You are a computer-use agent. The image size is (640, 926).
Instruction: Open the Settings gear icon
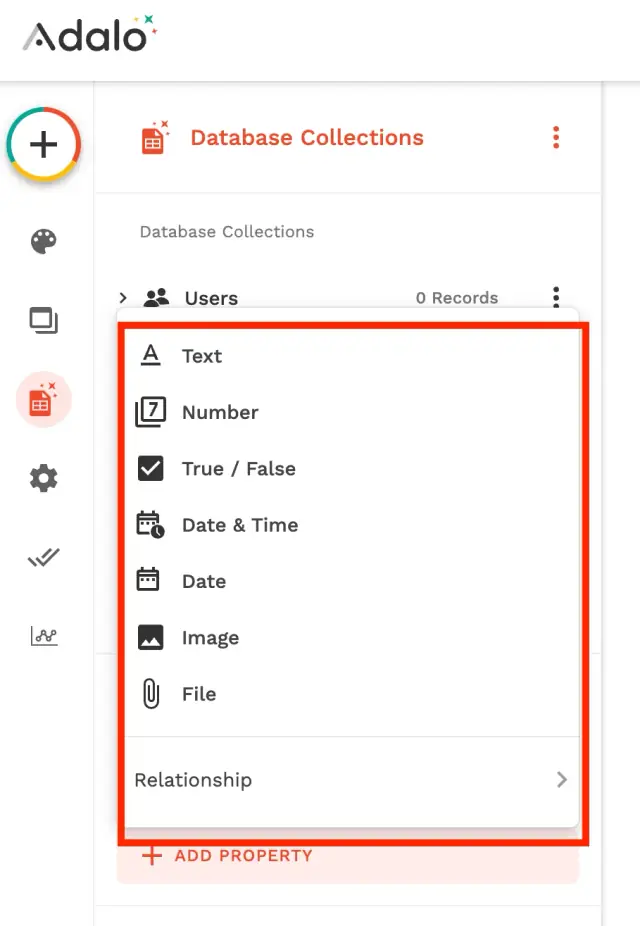coord(44,479)
